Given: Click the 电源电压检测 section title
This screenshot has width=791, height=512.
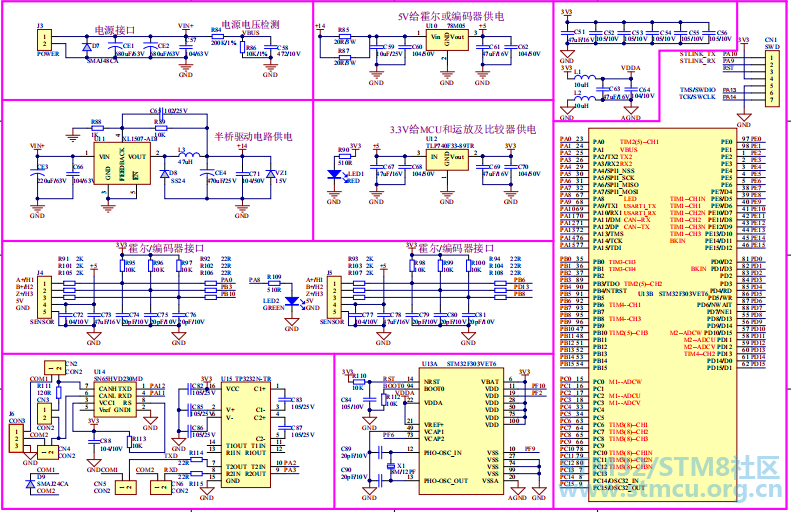Looking at the screenshot, I should click(251, 24).
